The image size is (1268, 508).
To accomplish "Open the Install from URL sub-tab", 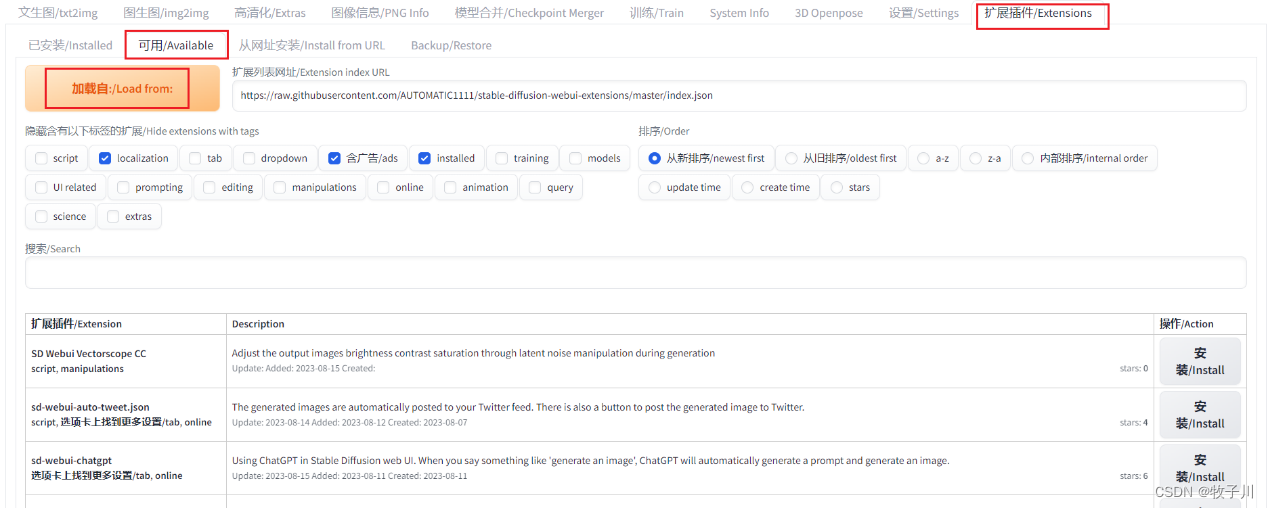I will click(311, 45).
